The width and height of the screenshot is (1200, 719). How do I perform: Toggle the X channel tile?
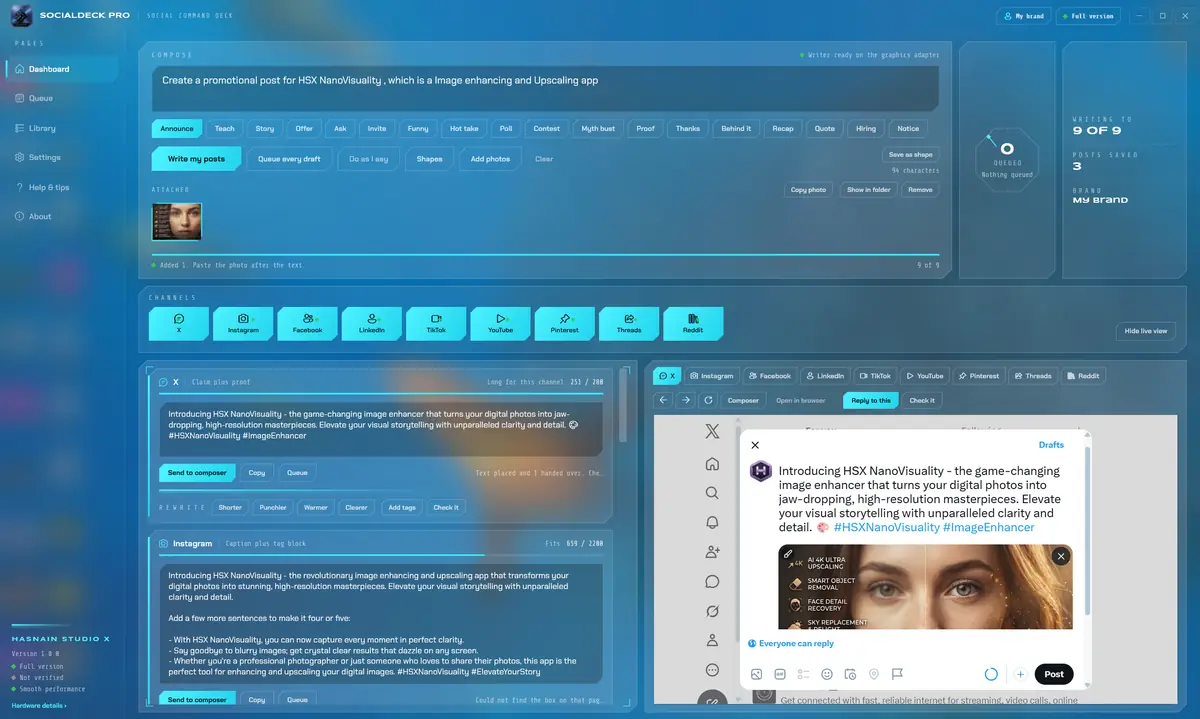click(179, 324)
